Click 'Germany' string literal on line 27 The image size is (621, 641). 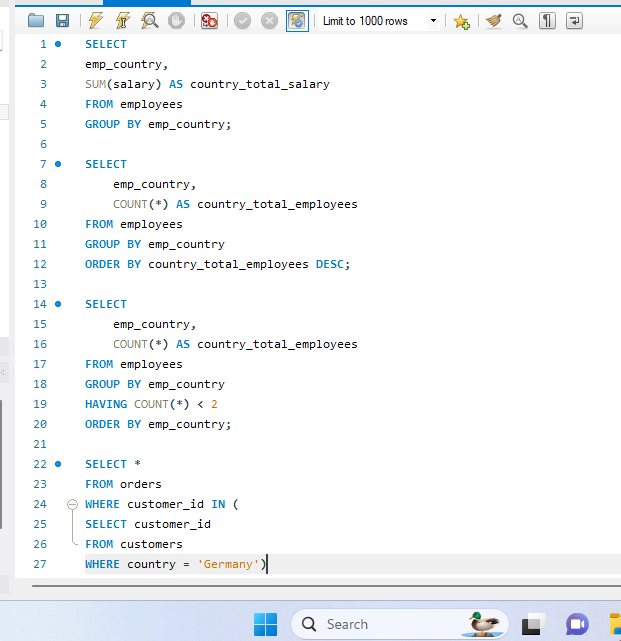coord(228,564)
